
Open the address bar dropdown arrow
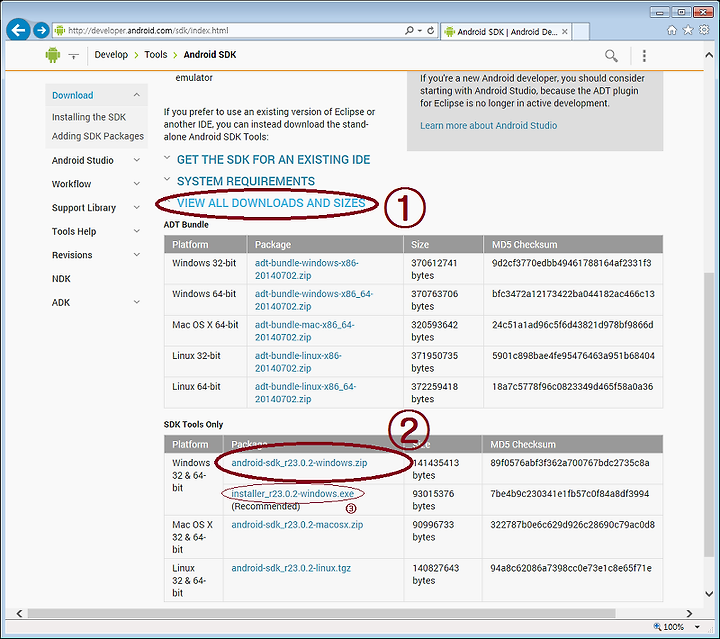coord(420,31)
